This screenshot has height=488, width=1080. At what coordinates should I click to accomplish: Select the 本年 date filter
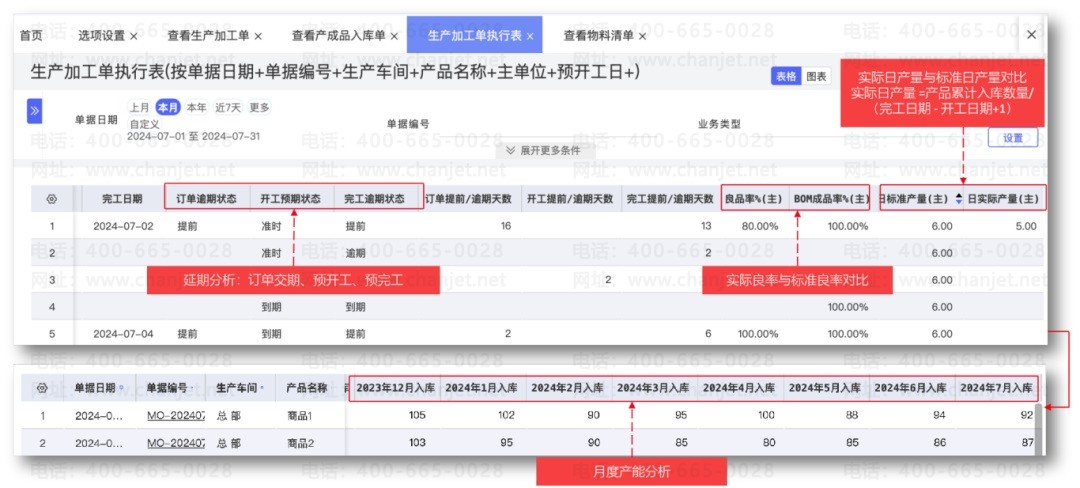[x=196, y=107]
